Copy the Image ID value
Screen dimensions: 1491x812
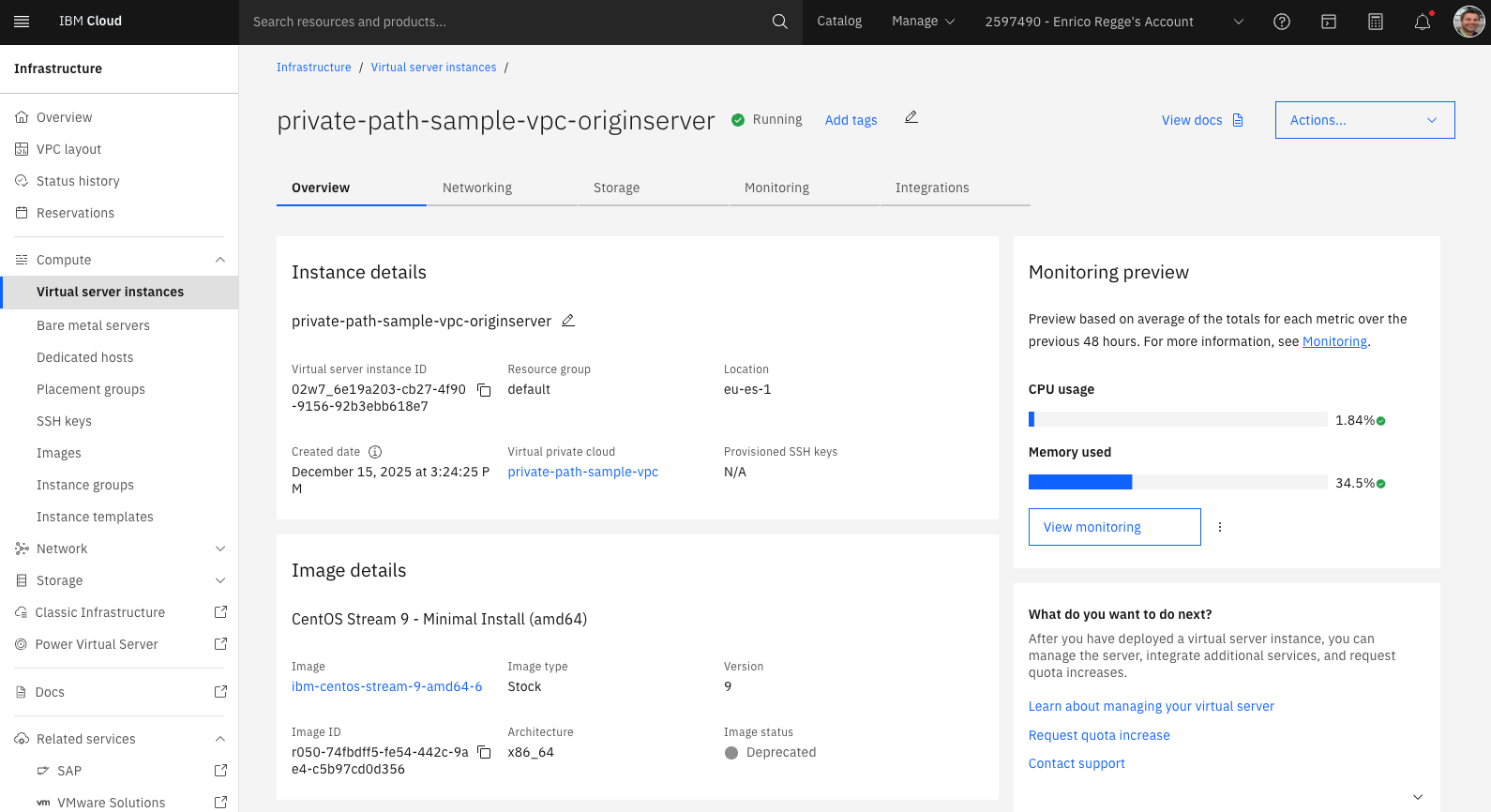[x=484, y=753]
